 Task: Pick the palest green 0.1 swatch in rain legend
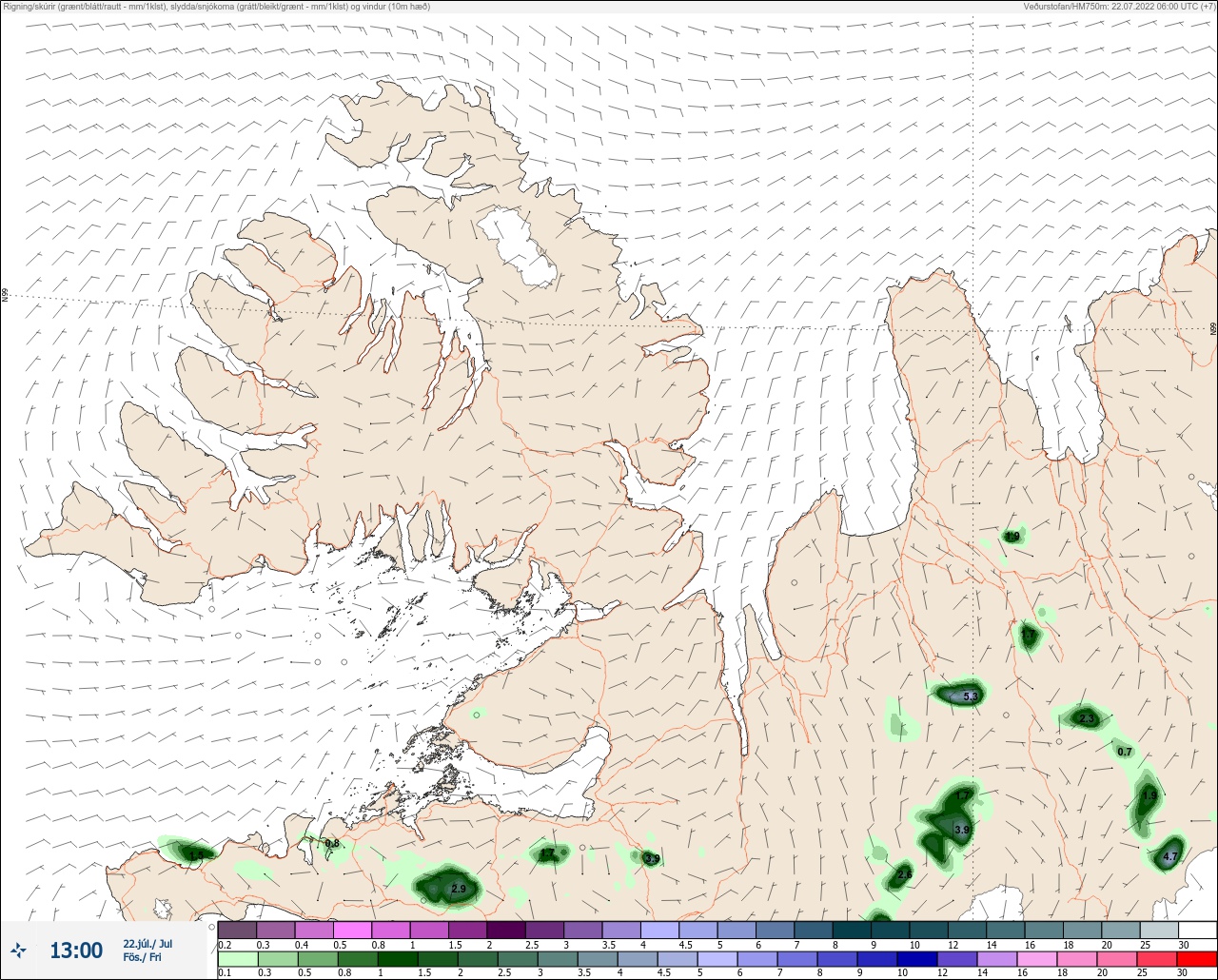(237, 959)
